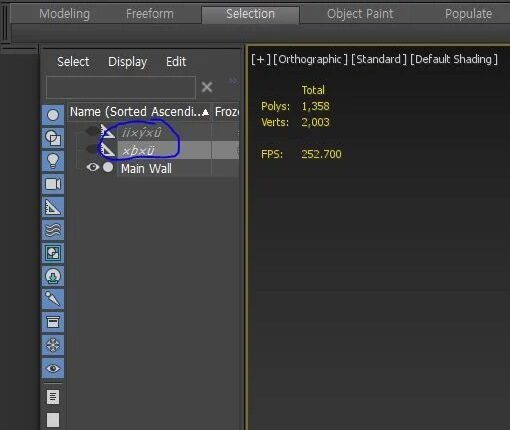Toggle Display Groups filter icon
Image resolution: width=510 pixels, height=430 pixels.
point(53,253)
